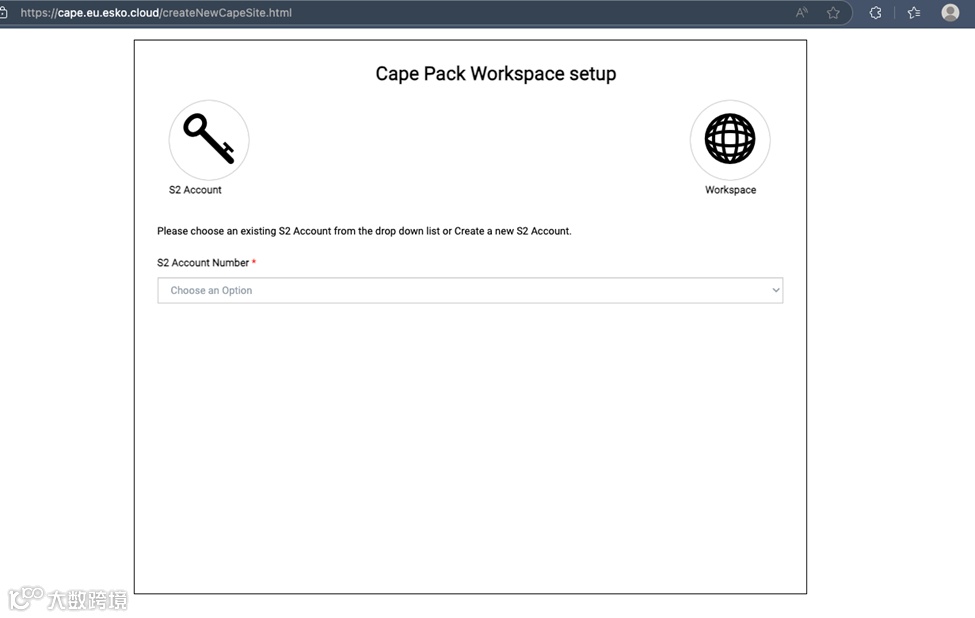Click the read aloud icon in address bar
The image size is (975, 618).
click(802, 12)
